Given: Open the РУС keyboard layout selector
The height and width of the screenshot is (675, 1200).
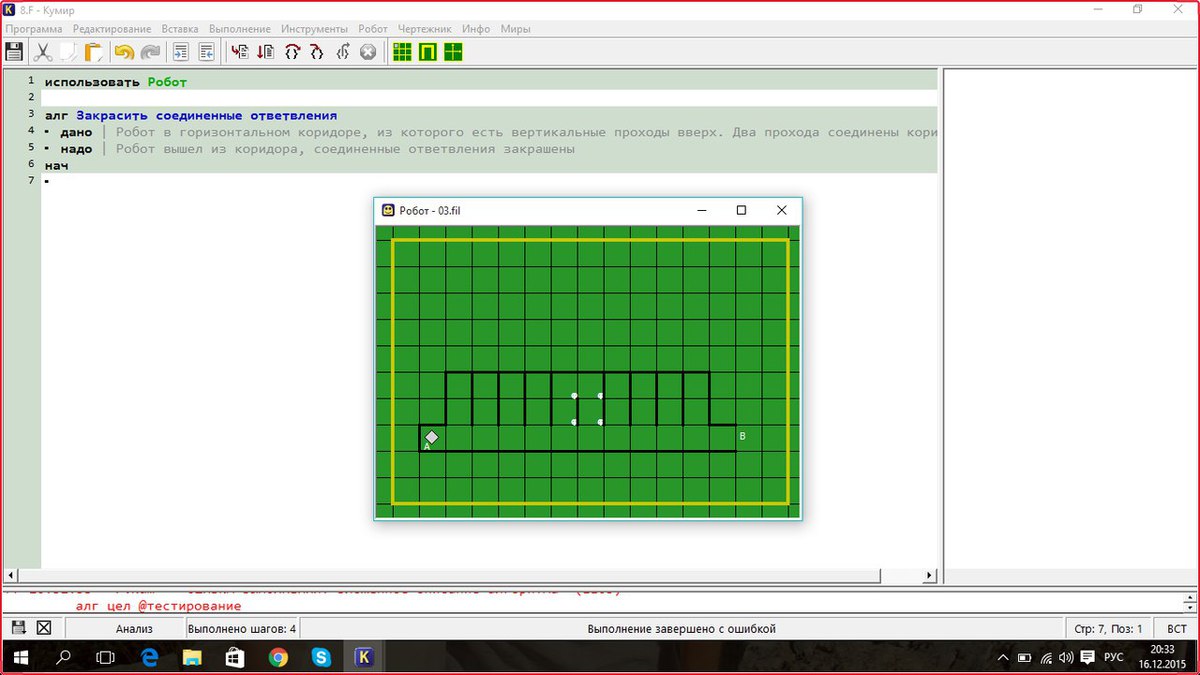Looking at the screenshot, I should pyautogui.click(x=1113, y=657).
